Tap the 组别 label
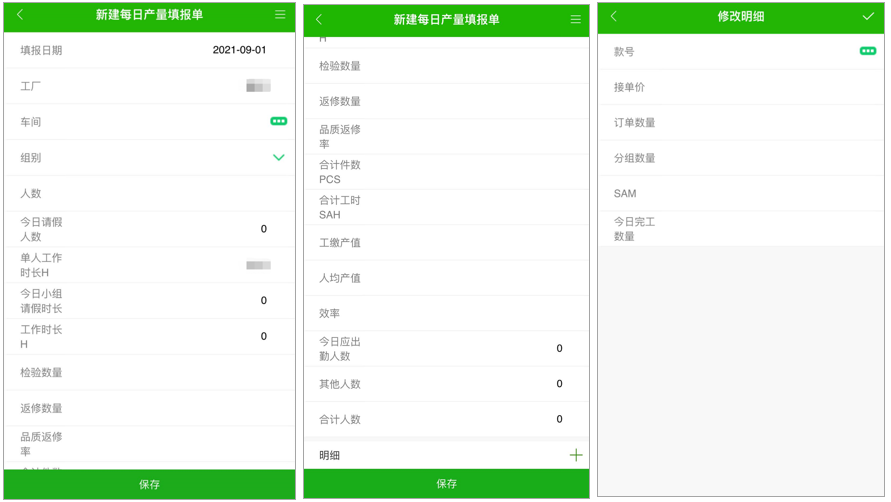 coord(31,157)
